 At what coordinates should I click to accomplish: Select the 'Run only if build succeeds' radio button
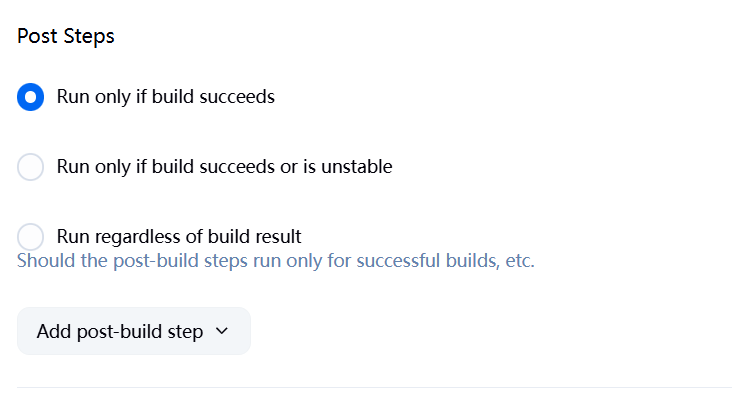click(x=31, y=97)
